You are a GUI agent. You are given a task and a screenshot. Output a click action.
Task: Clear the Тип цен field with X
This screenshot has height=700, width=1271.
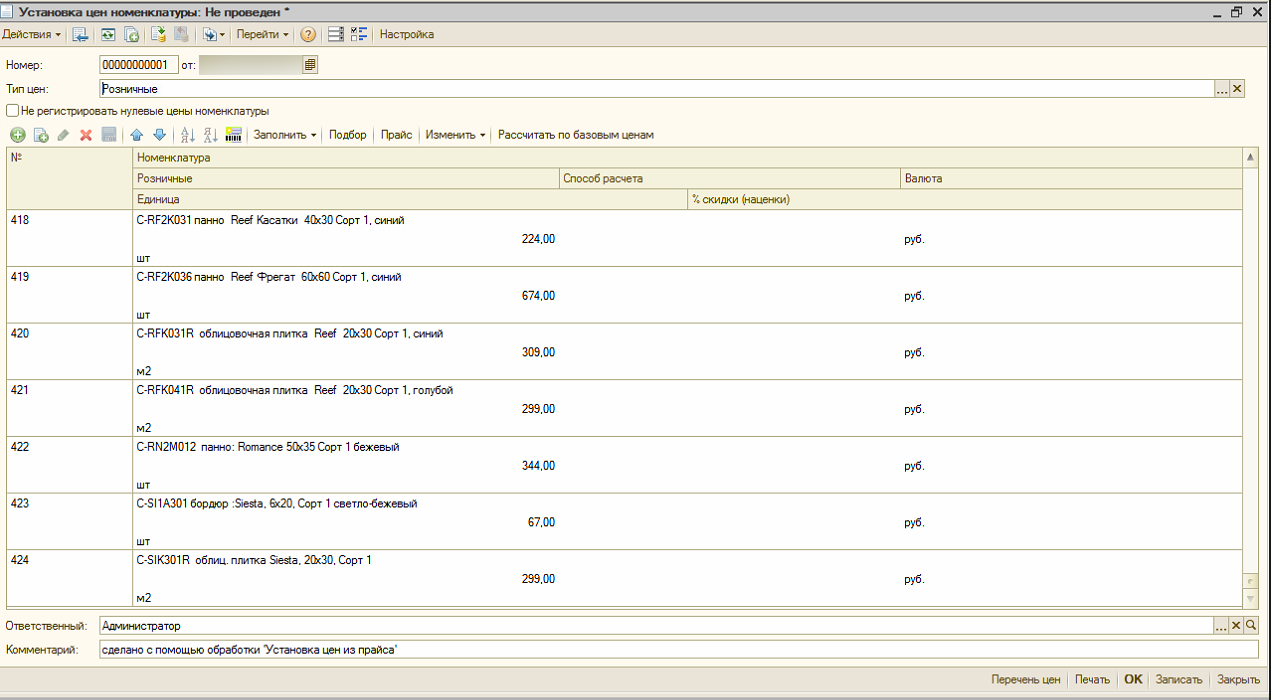coord(1237,89)
